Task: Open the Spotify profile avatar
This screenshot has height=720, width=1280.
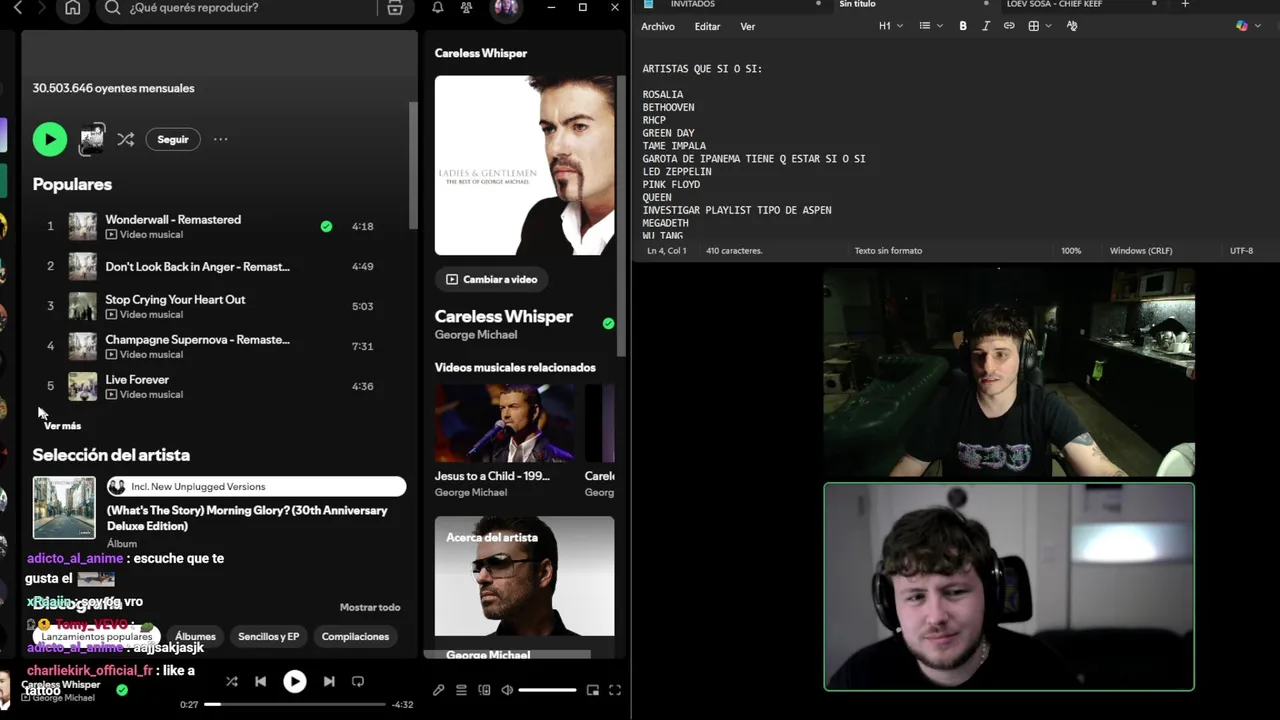Action: pyautogui.click(x=506, y=8)
